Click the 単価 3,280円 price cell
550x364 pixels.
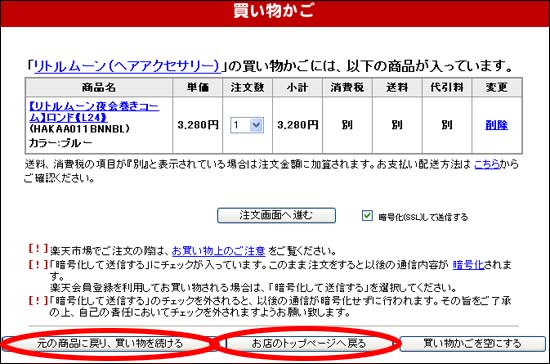pos(197,125)
